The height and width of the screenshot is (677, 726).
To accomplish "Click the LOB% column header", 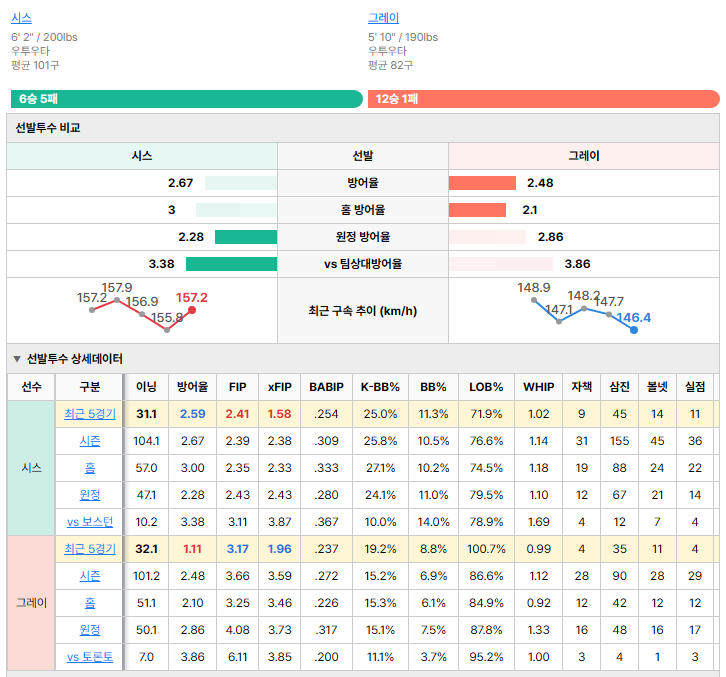I will (486, 387).
